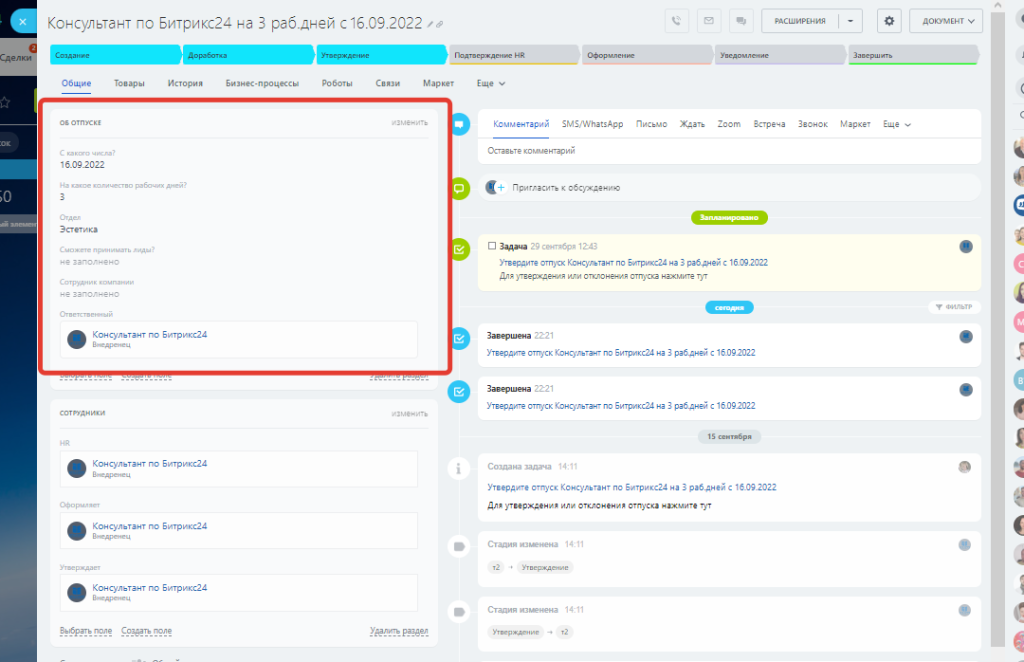Image resolution: width=1024 pixels, height=662 pixels.
Task: Switch to Письмо in timeline actions
Action: click(652, 124)
